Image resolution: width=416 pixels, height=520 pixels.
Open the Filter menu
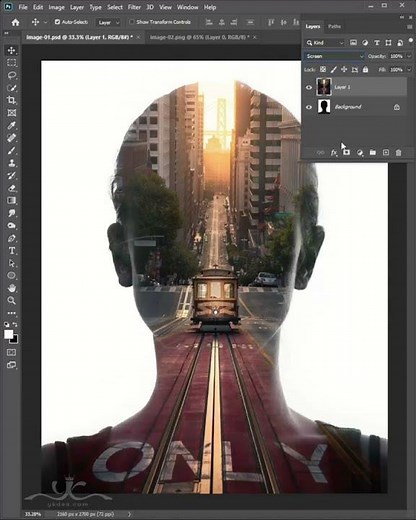134,7
